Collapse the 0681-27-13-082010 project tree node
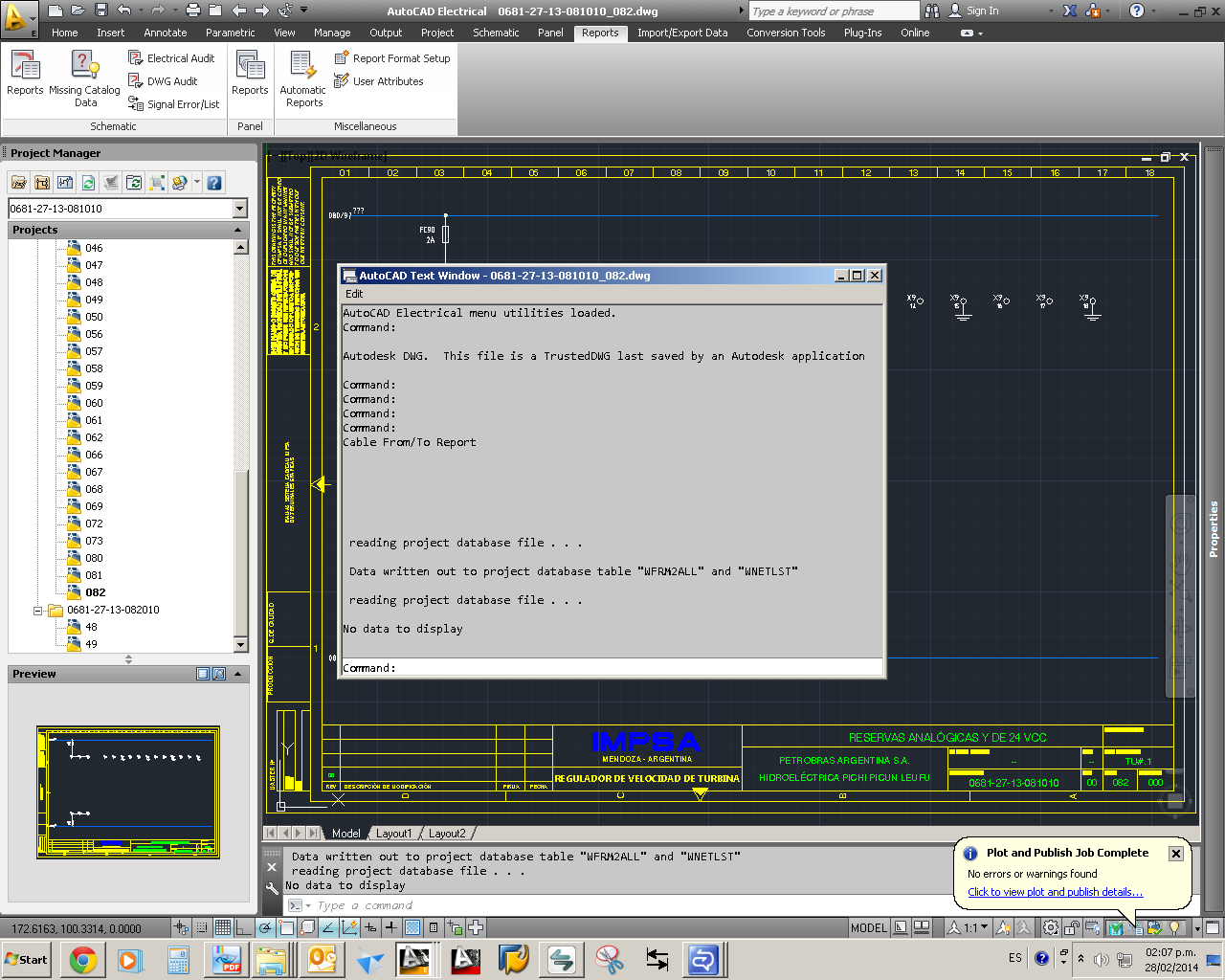The width and height of the screenshot is (1225, 980). click(x=38, y=611)
